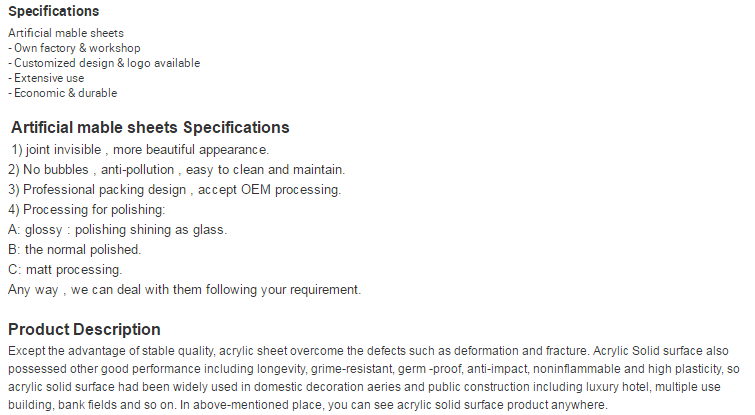The height and width of the screenshot is (415, 755).
Task: Click 'Customized design & logo available' line
Action: tap(104, 63)
